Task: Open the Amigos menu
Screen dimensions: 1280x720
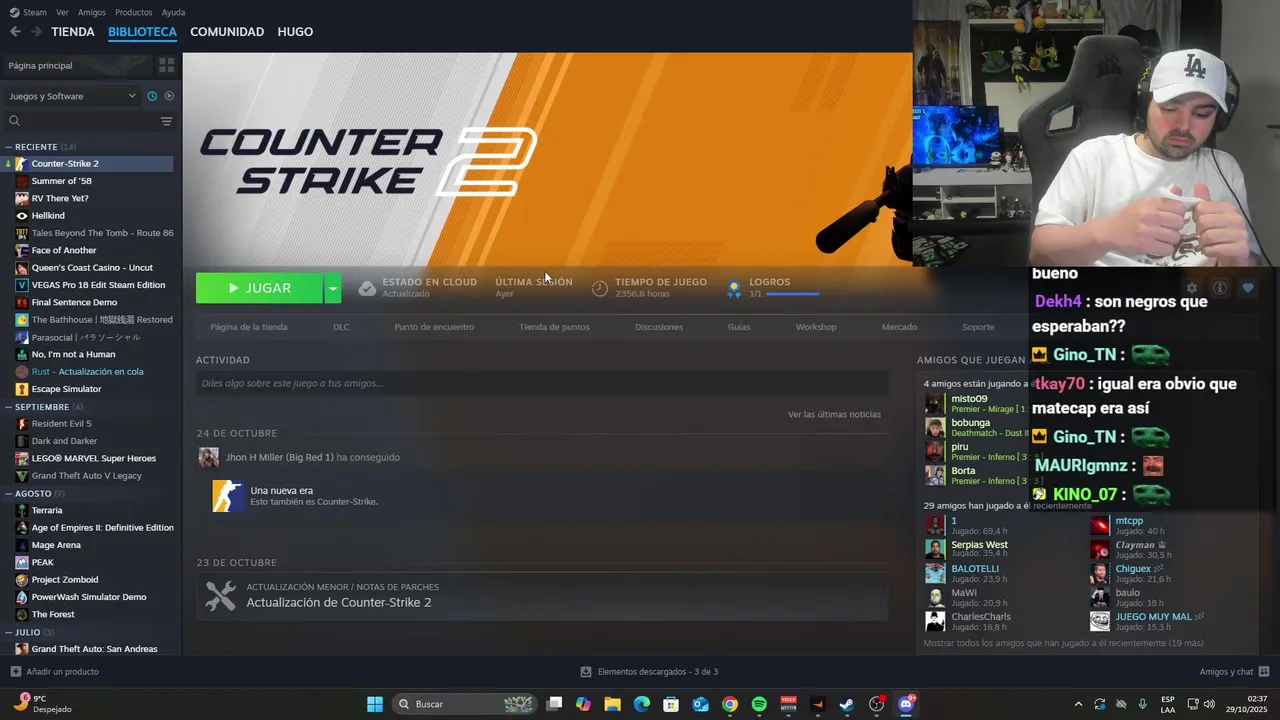Action: pos(92,12)
